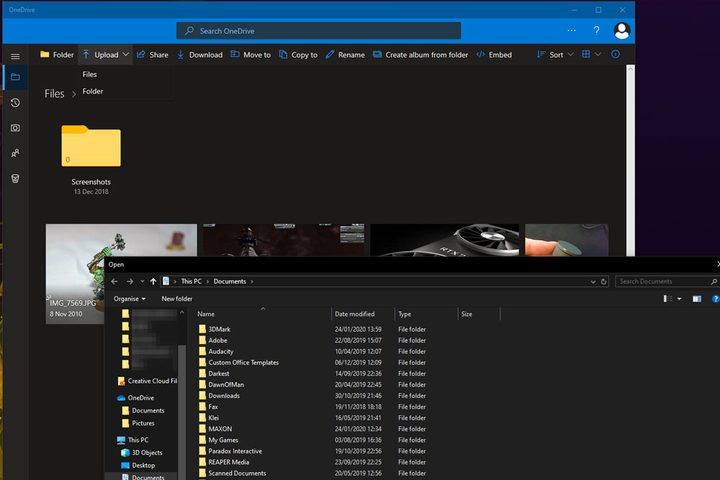
Task: Select the Files icon in OneDrive sidebar
Action: coord(15,77)
